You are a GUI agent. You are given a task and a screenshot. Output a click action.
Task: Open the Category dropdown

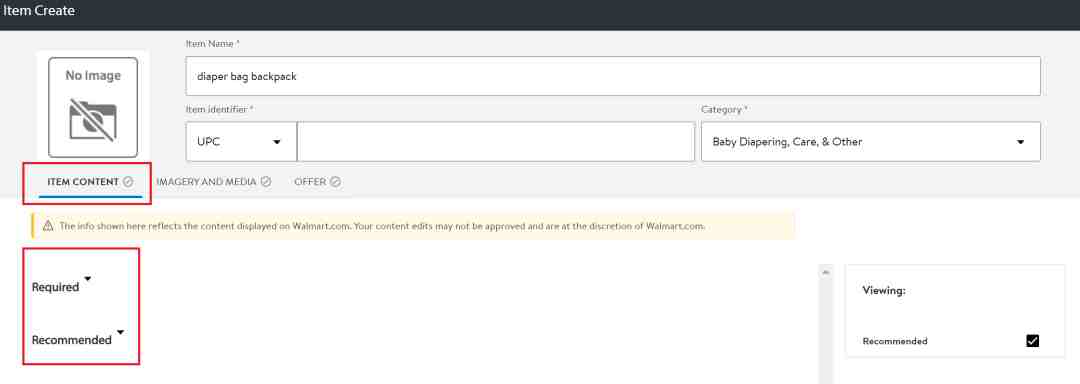point(871,142)
